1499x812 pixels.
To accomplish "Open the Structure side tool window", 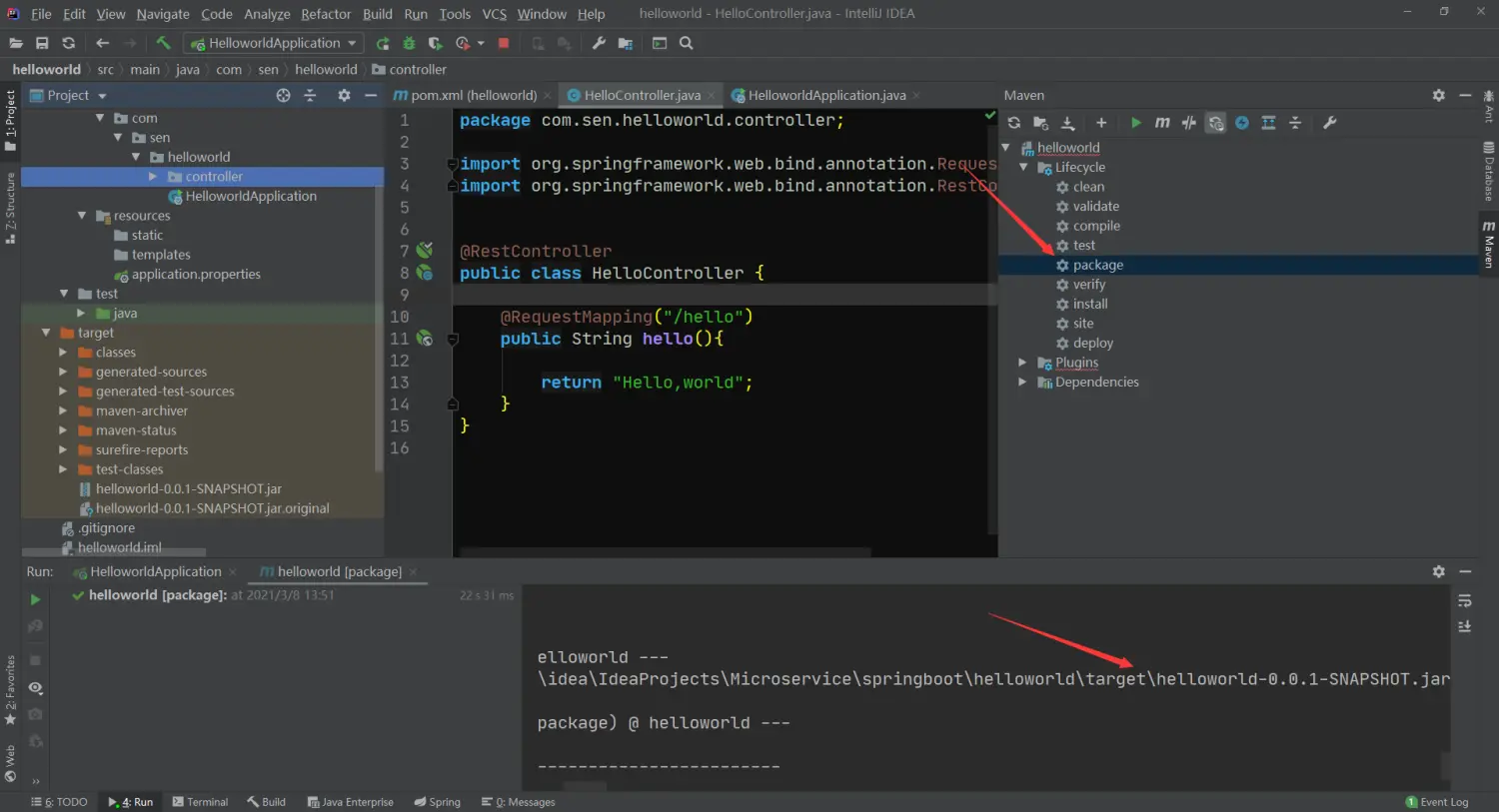I will coord(10,209).
